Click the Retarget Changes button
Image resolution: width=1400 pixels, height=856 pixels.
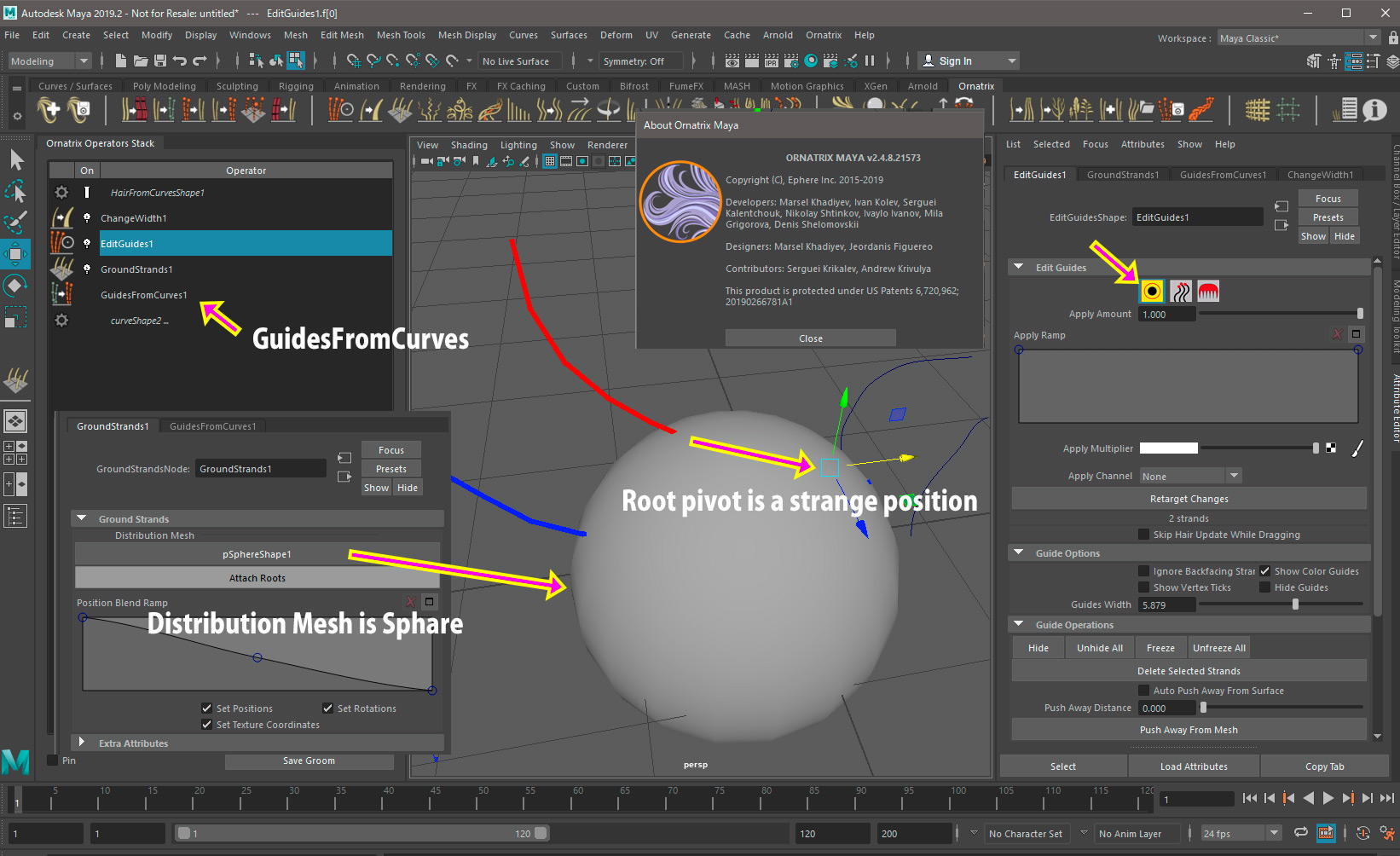click(1189, 499)
